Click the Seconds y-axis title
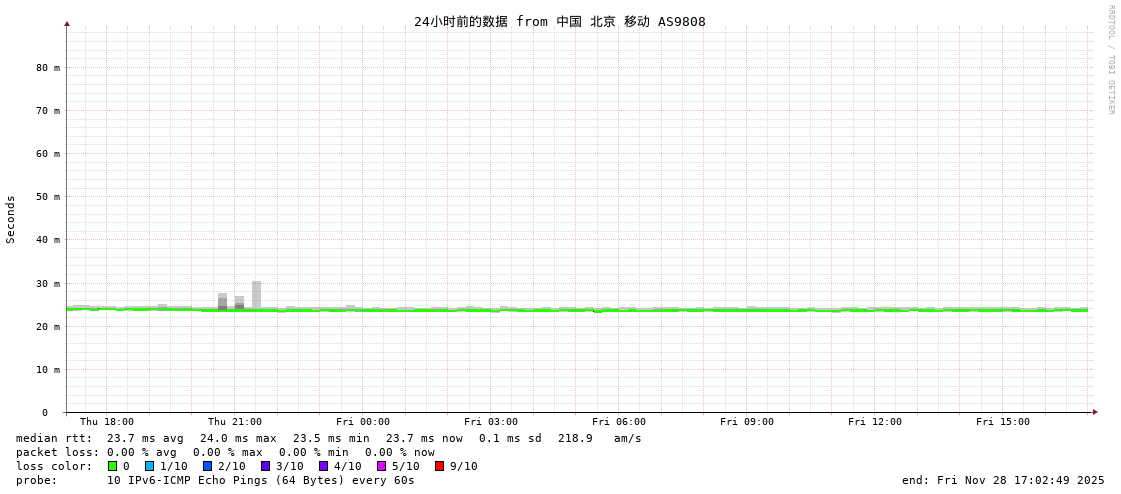1121x494 pixels. pyautogui.click(x=11, y=219)
